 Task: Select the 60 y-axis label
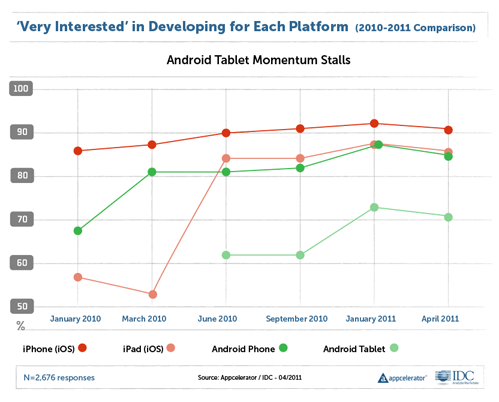tap(22, 263)
